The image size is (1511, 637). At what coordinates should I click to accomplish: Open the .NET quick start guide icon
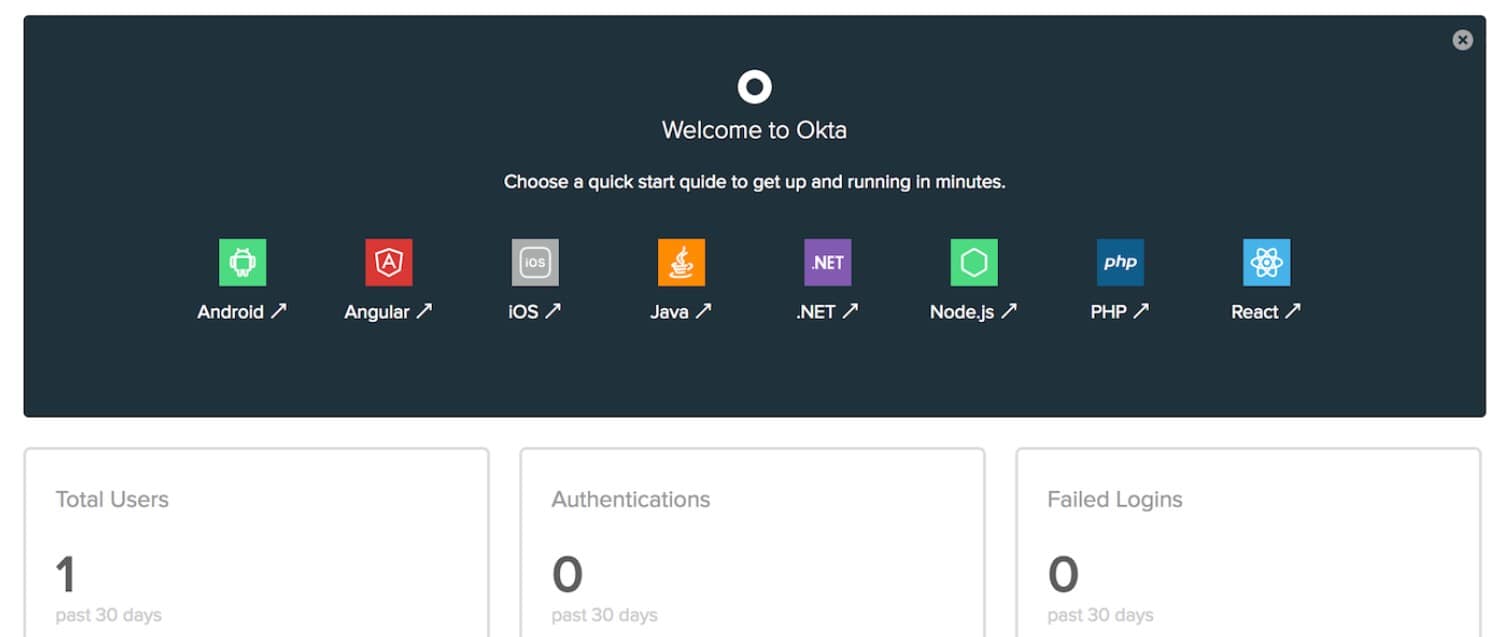(x=826, y=262)
